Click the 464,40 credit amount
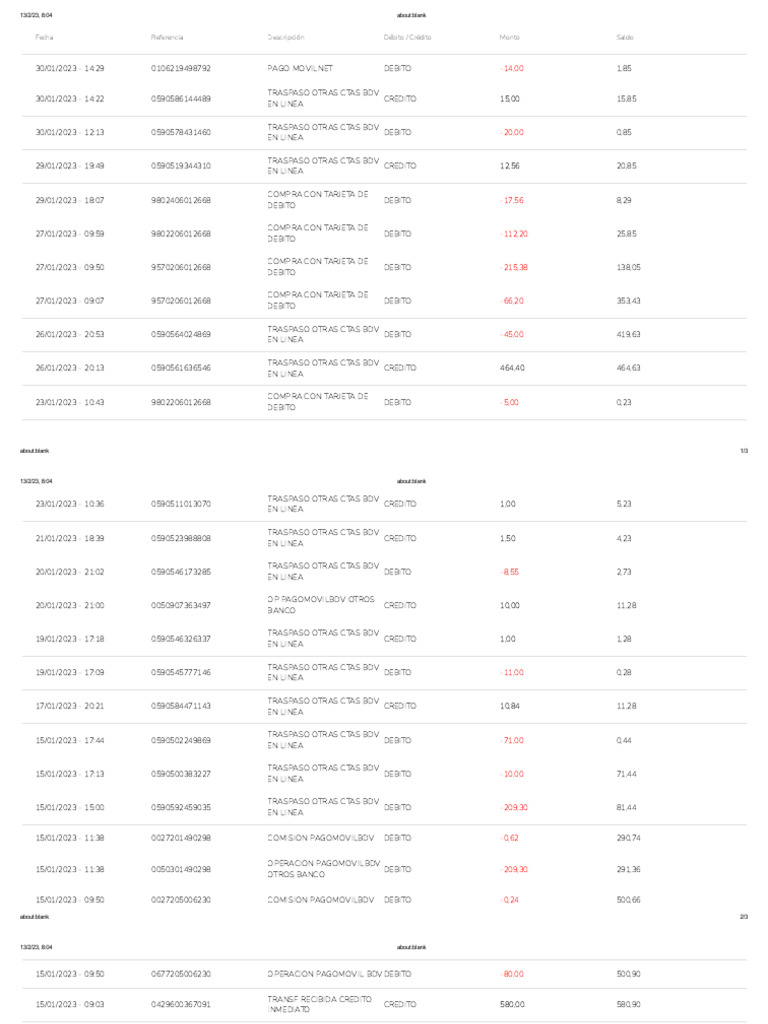This screenshot has height=1024, width=768. (511, 368)
